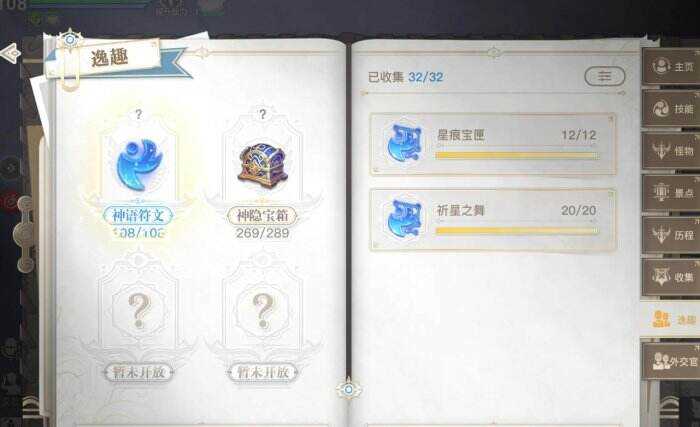Select the 神语符文 blue rune icon
This screenshot has height=427, width=700.
(x=139, y=165)
